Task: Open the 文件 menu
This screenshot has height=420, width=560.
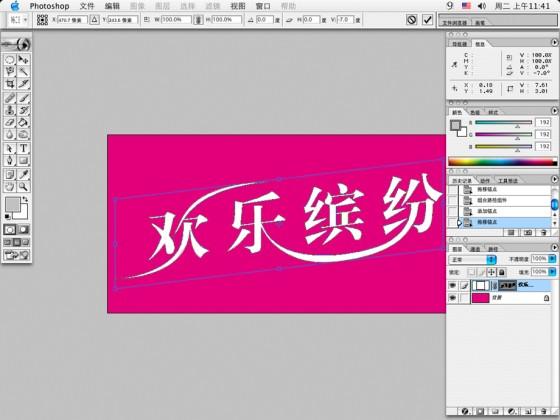Action: click(87, 6)
